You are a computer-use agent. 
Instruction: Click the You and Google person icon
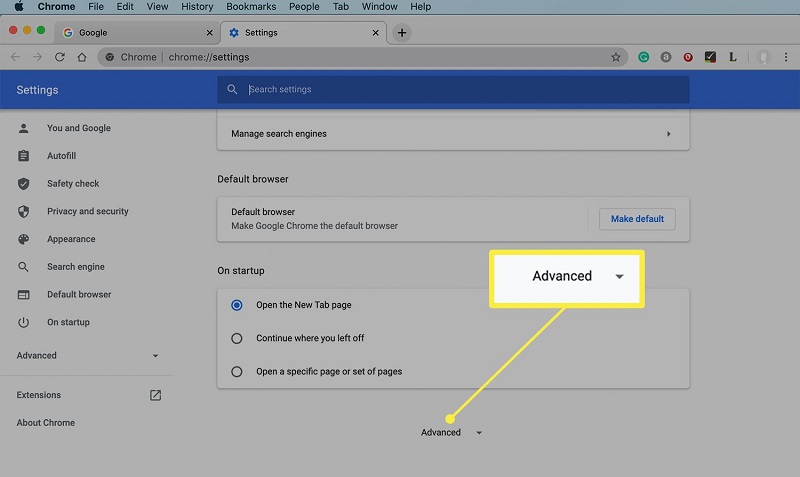pos(23,128)
